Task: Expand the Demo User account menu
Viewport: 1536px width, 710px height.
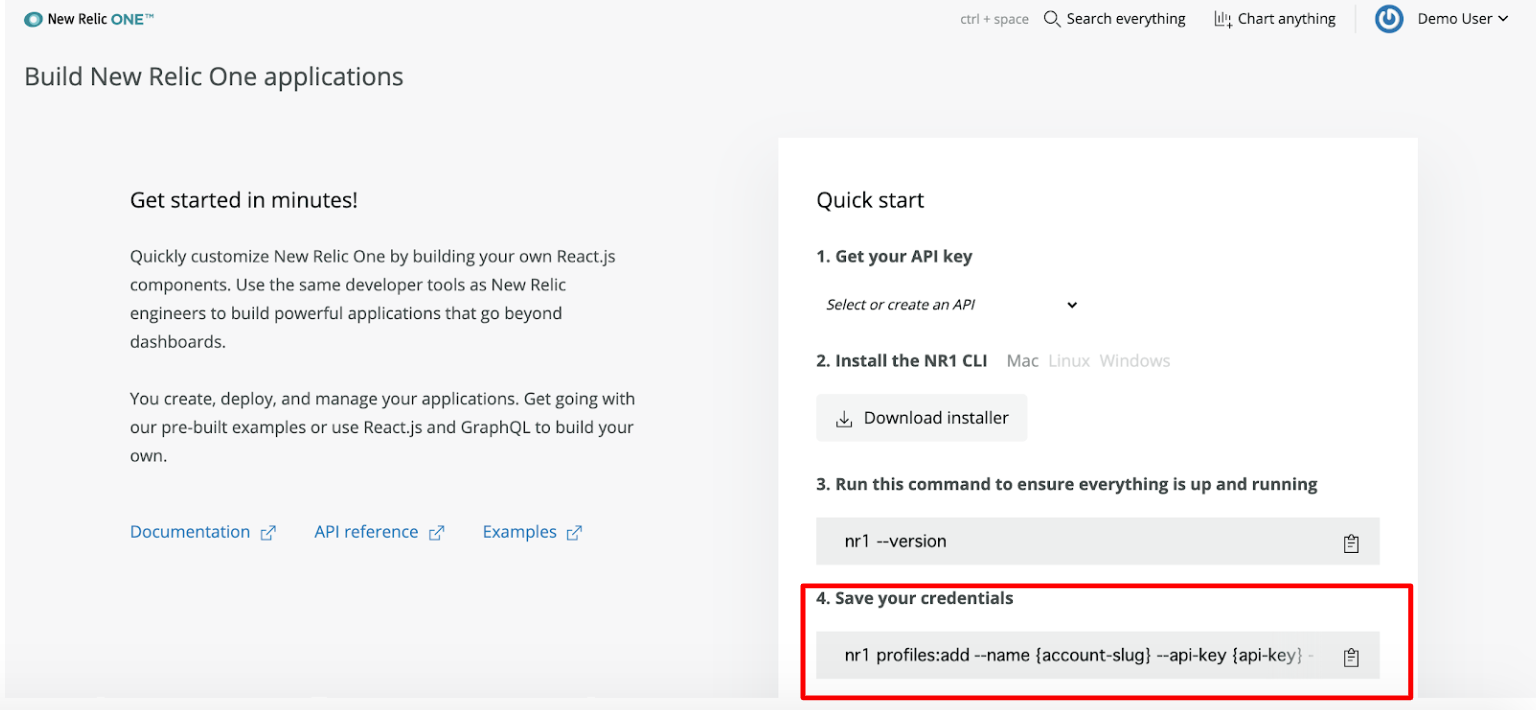Action: 1462,19
